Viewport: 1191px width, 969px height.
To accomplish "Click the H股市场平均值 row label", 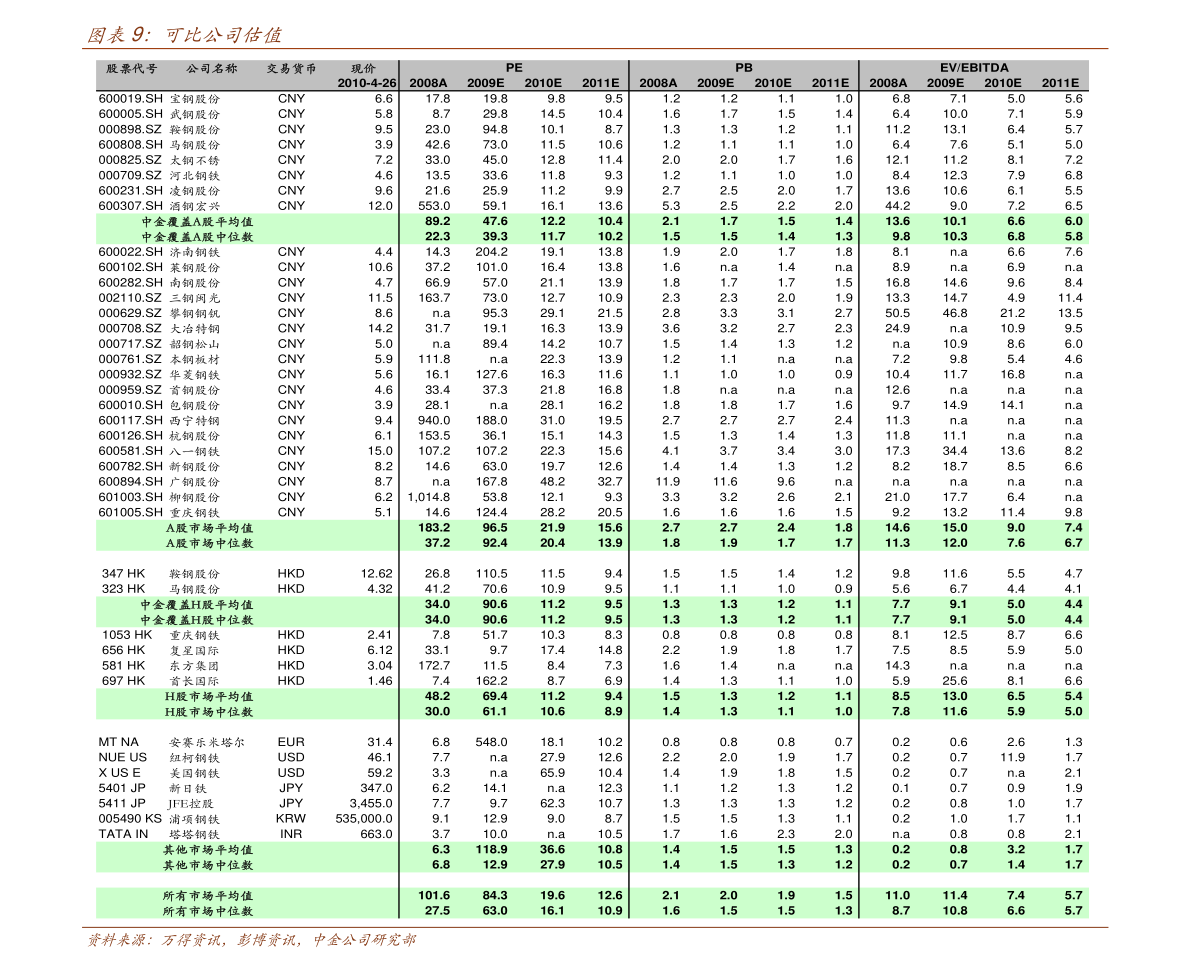I will (x=210, y=696).
